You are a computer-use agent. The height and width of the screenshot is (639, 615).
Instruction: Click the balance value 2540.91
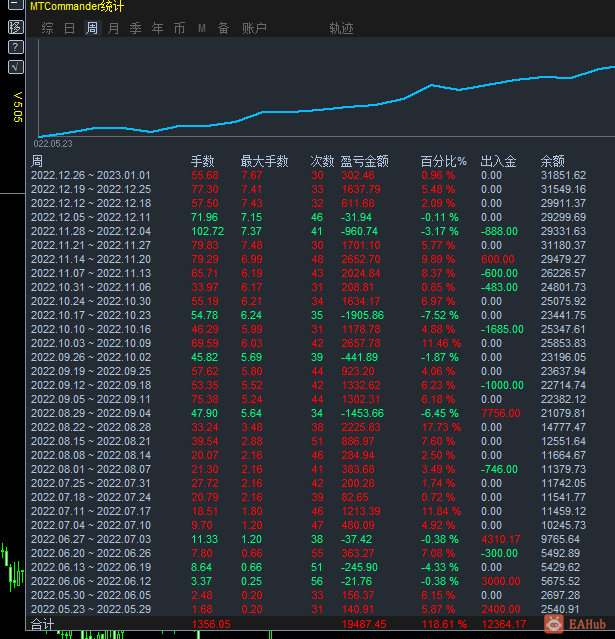(560, 609)
